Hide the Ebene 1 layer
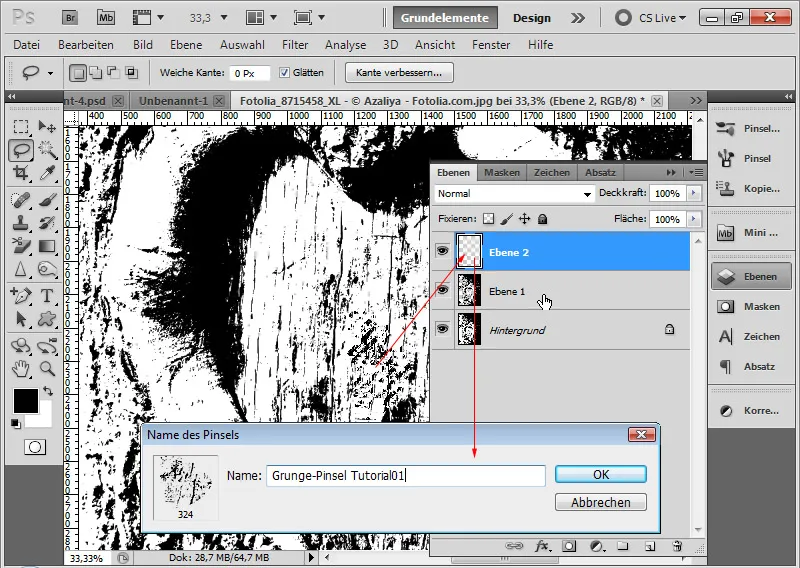This screenshot has height=568, width=800. pyautogui.click(x=442, y=290)
